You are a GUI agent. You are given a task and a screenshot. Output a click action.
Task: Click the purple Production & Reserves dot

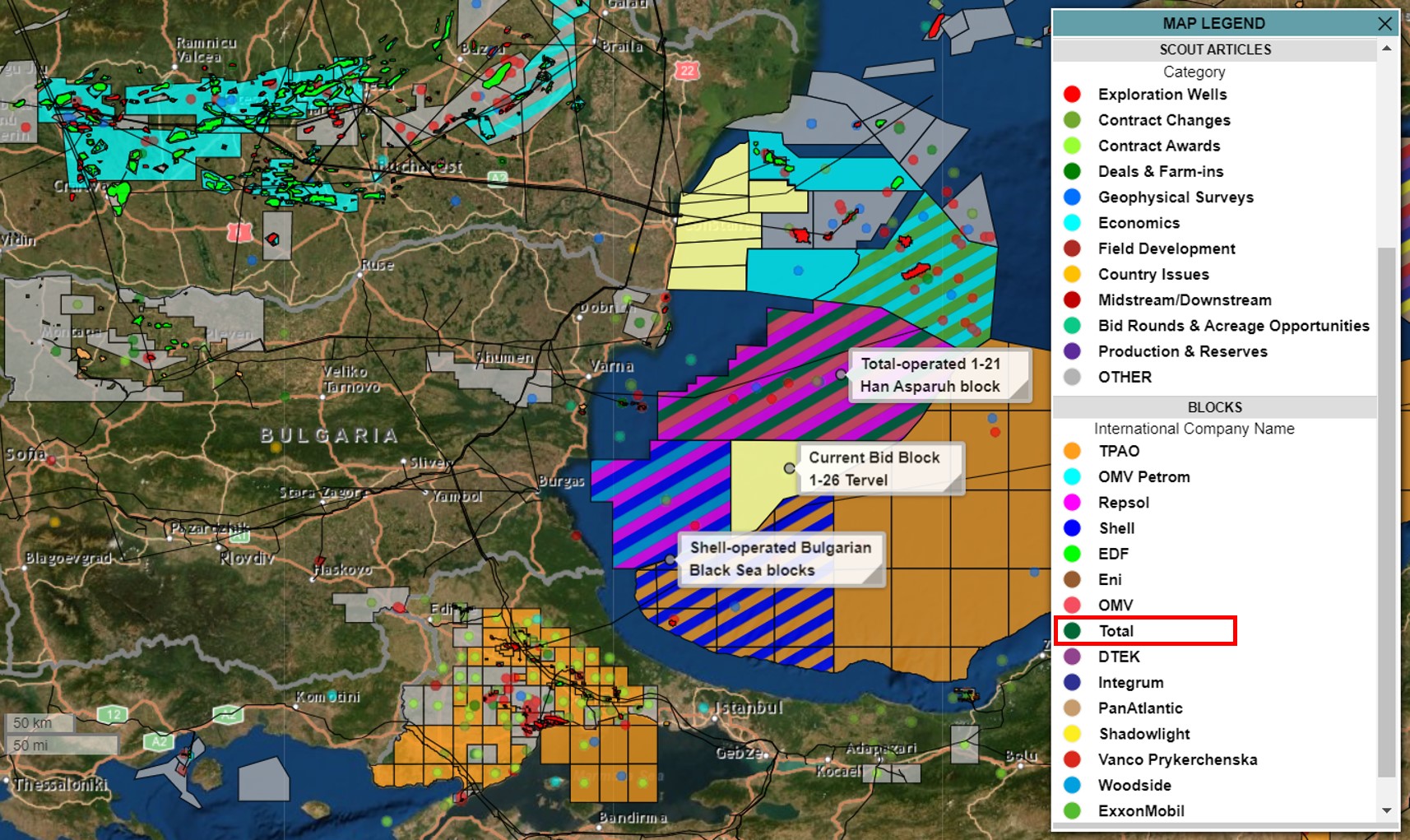click(1072, 351)
